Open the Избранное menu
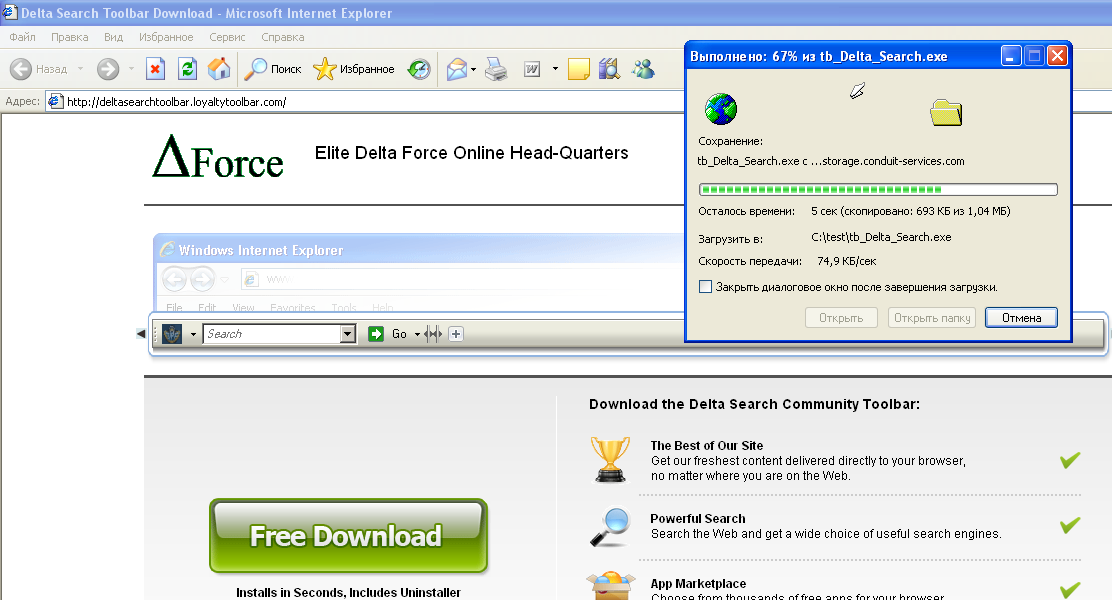Screen dimensions: 1112x600 point(166,37)
